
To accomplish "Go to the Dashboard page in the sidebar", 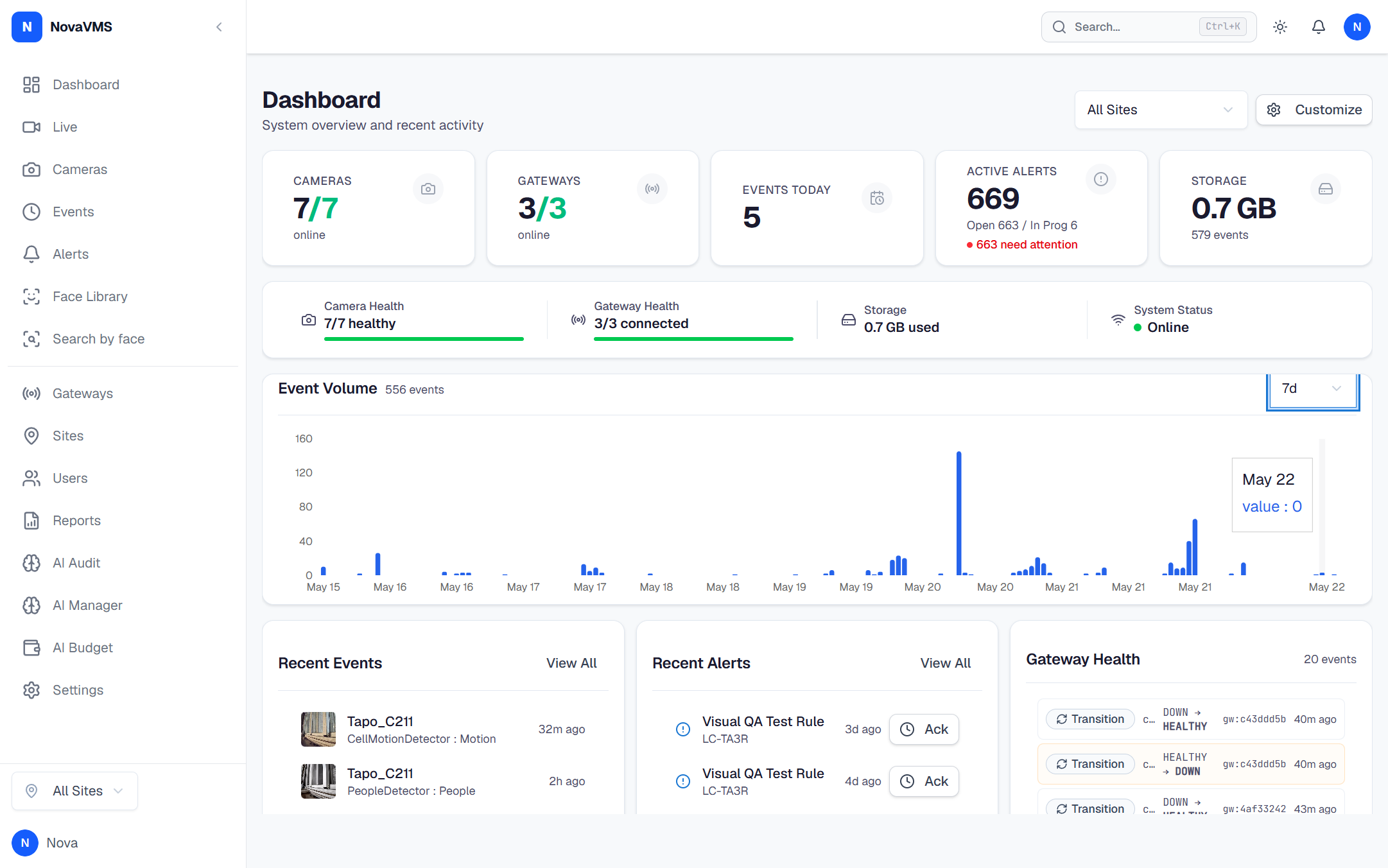I will [123, 85].
